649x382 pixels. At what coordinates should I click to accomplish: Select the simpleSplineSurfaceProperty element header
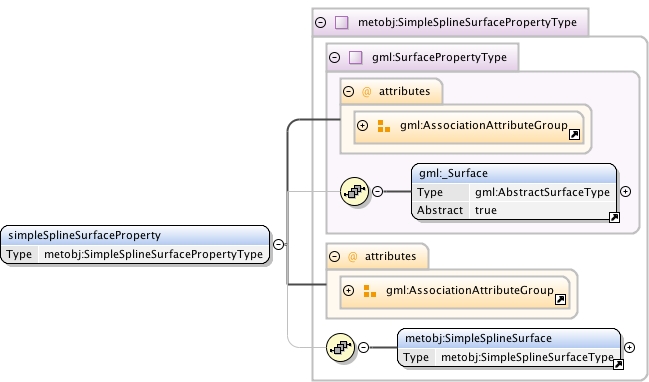pos(135,235)
